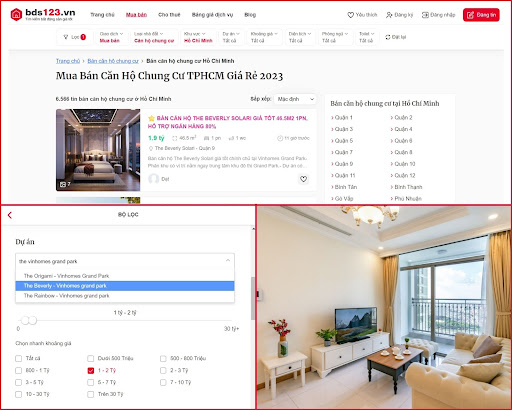Image resolution: width=512 pixels, height=410 pixels.
Task: Enable the 2 - 3 Tỷ price checkbox
Action: (x=163, y=370)
